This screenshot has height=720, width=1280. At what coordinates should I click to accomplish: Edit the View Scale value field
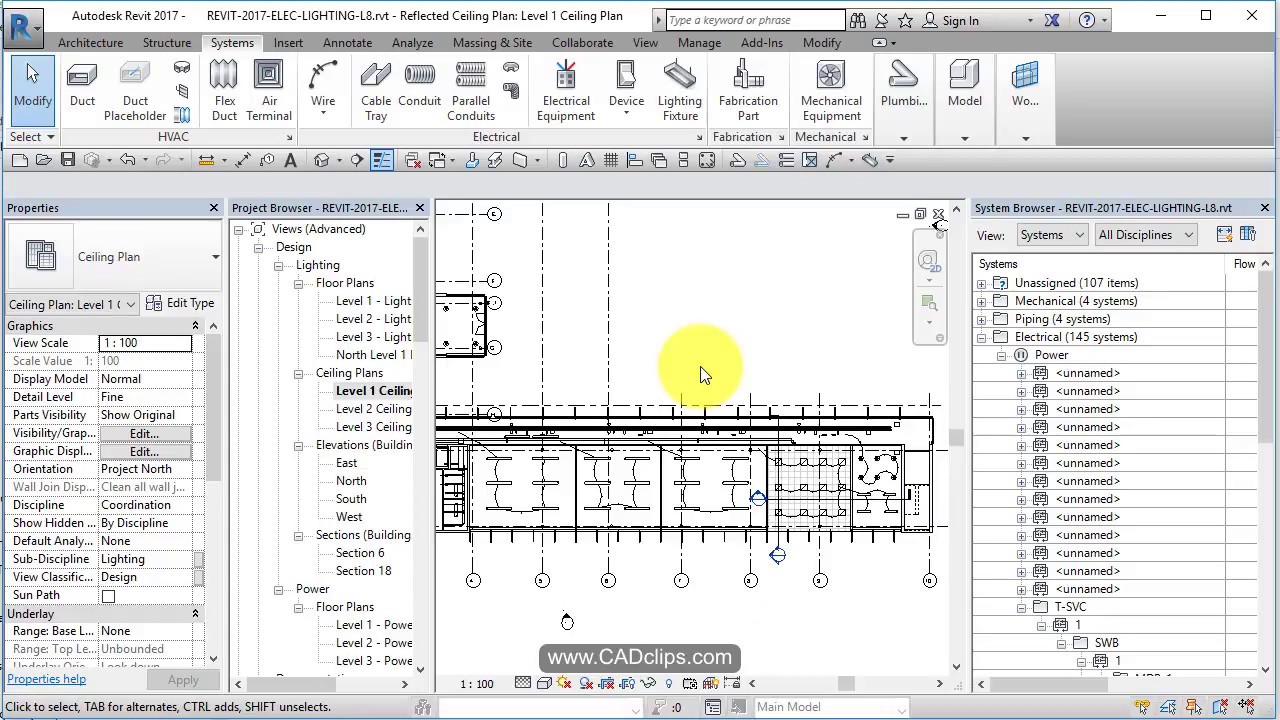pos(145,342)
